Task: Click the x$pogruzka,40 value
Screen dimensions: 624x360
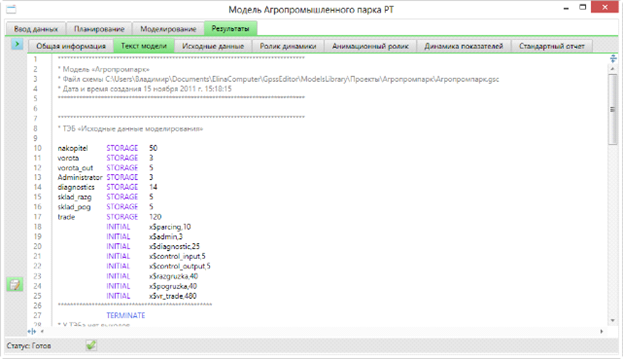Action: pos(173,286)
